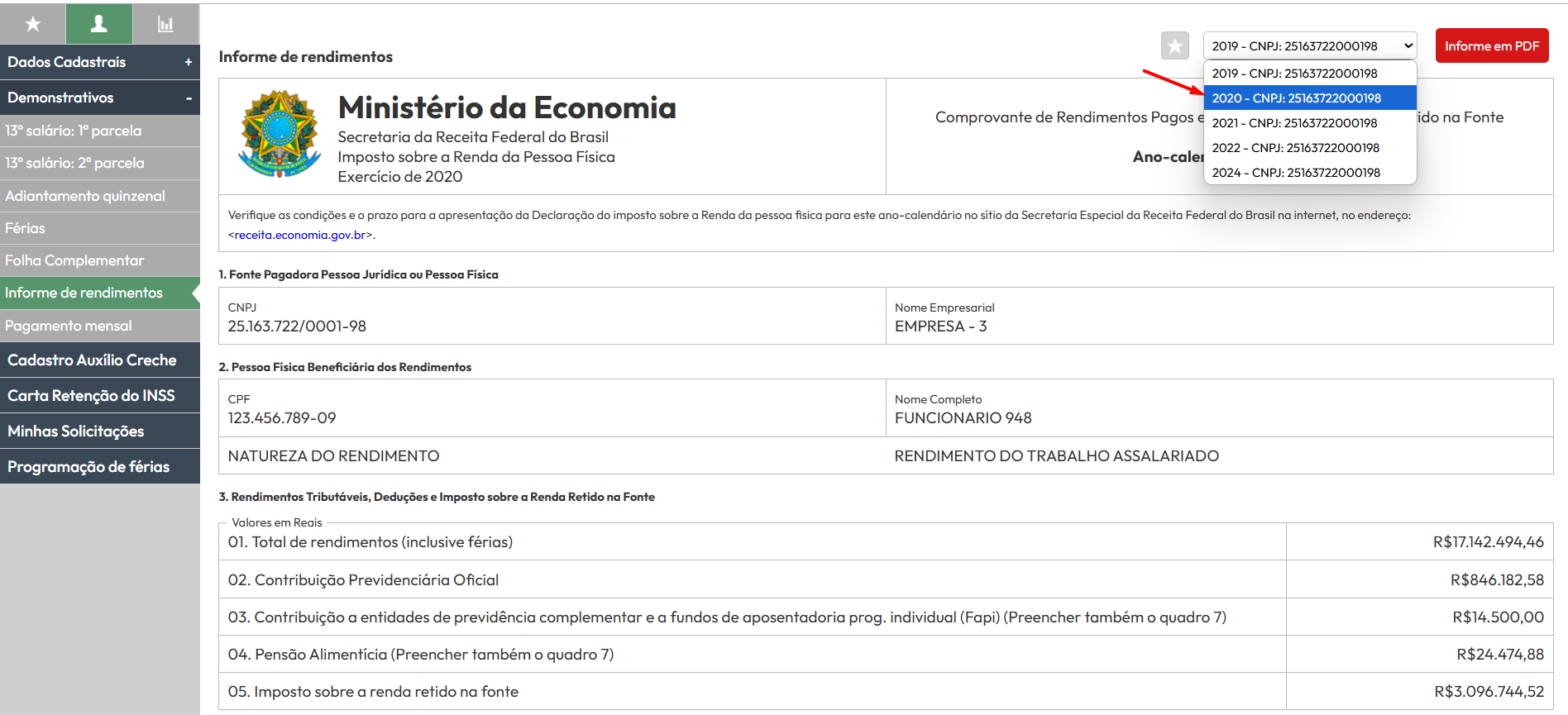
Task: Click the Nome Empresarial EMPRESA - 3
Action: pyautogui.click(x=940, y=327)
